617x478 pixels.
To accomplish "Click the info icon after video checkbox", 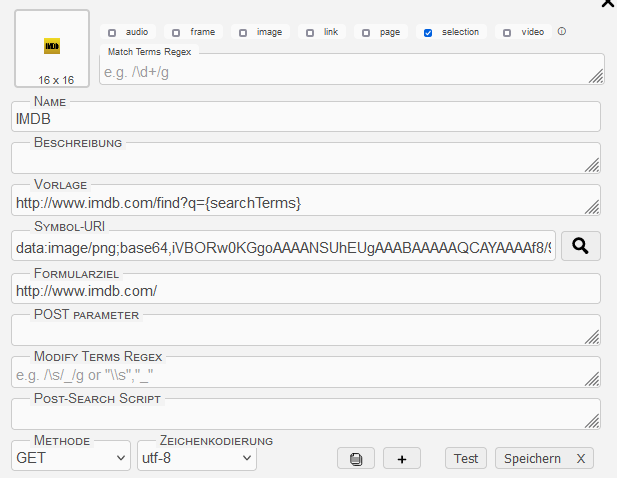I will point(561,32).
